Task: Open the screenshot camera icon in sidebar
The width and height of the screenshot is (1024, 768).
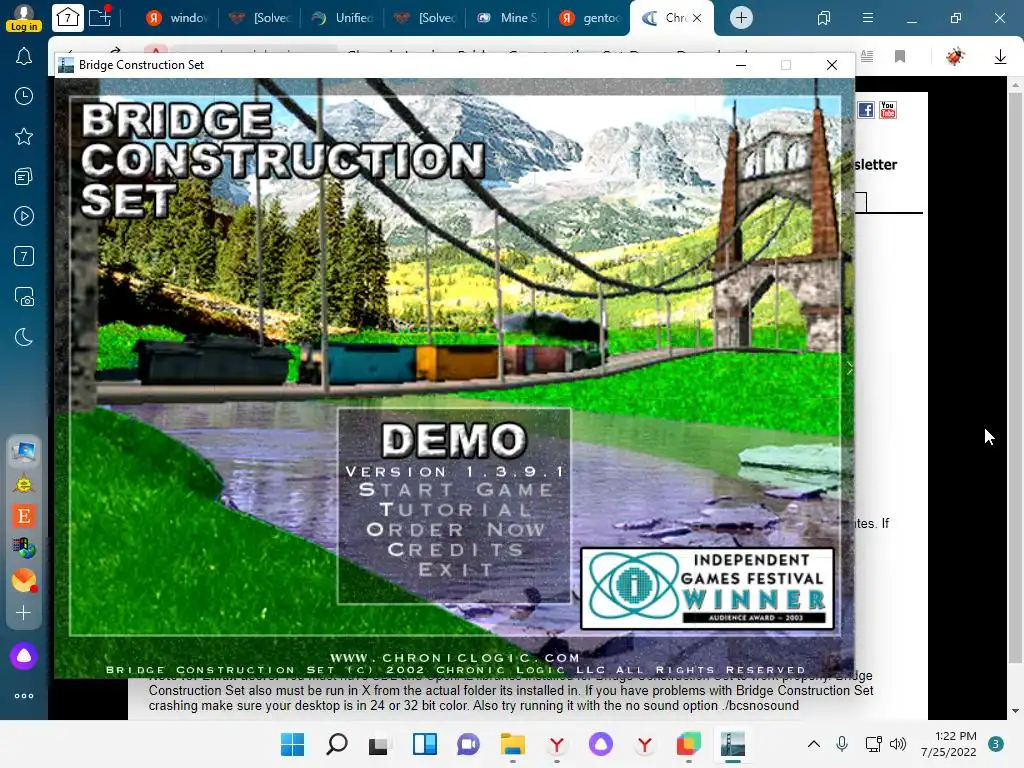Action: click(24, 296)
